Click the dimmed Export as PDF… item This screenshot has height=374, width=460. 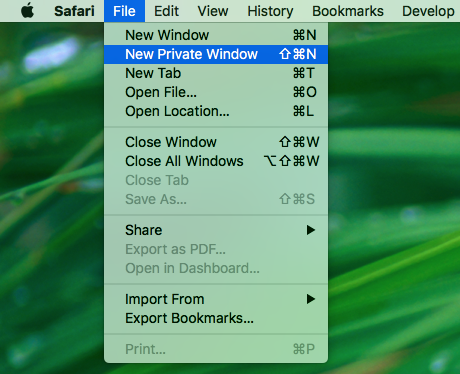[216, 249]
